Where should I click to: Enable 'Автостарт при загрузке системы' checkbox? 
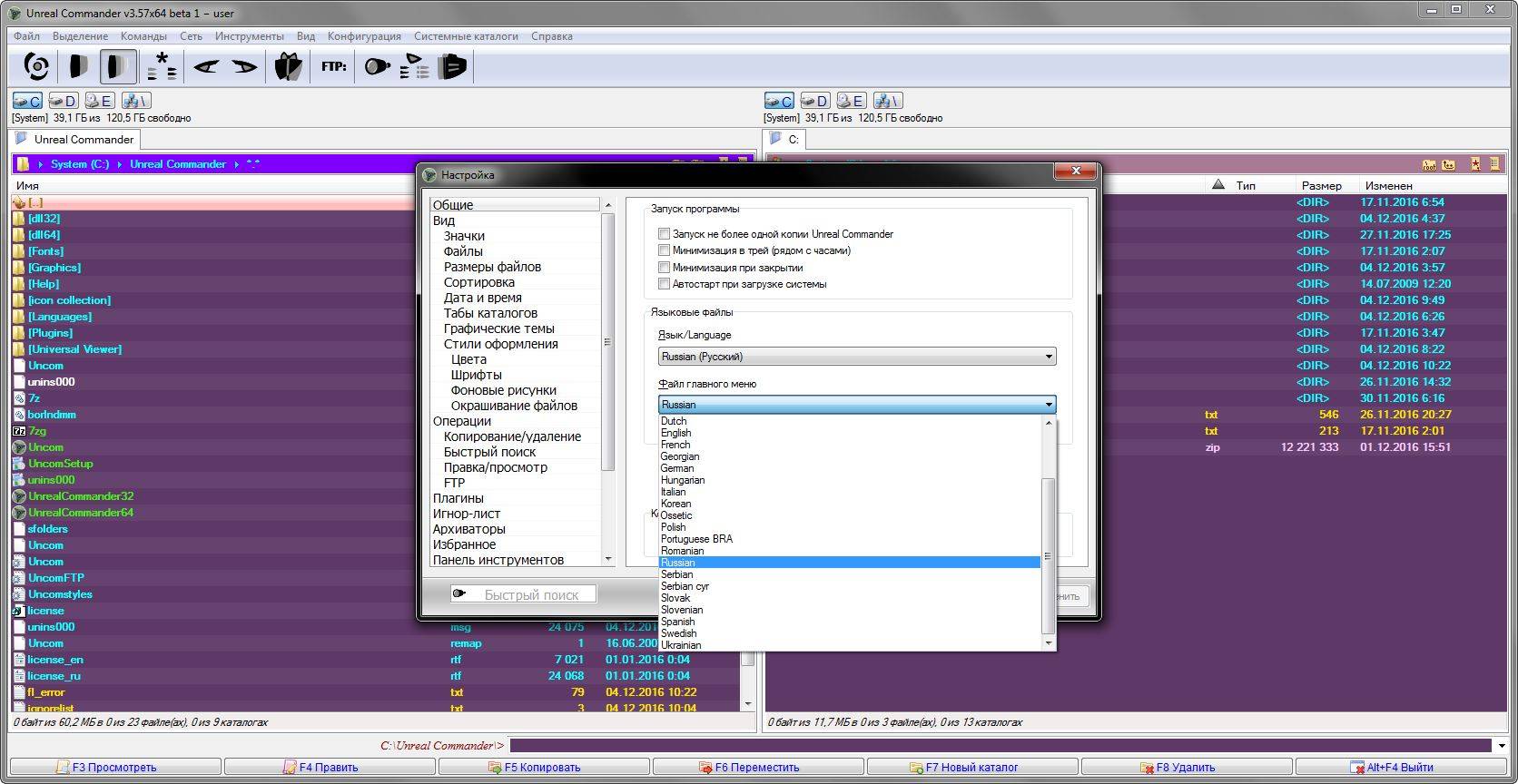pos(665,284)
